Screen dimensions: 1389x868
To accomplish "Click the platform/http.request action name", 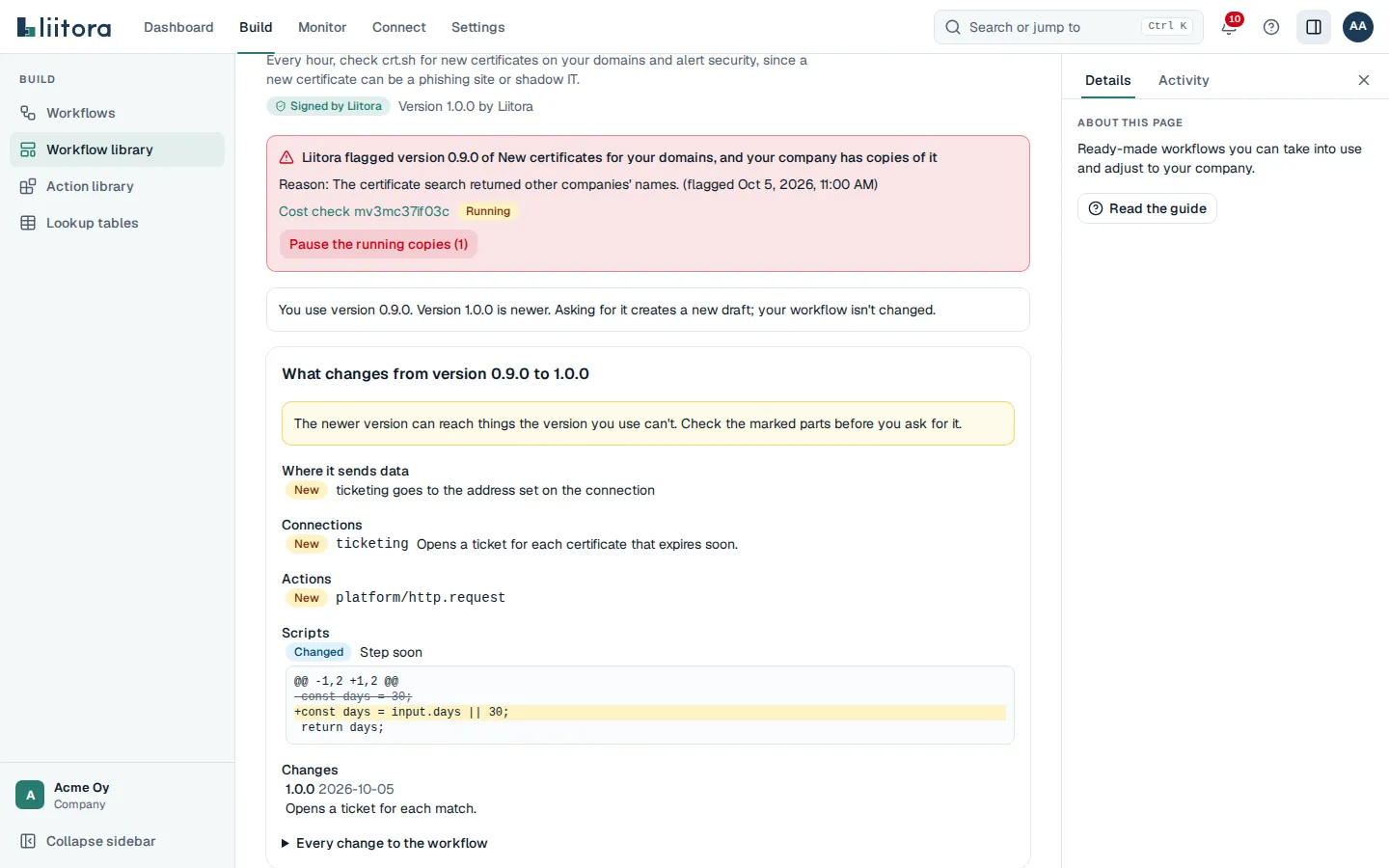I will point(421,598).
